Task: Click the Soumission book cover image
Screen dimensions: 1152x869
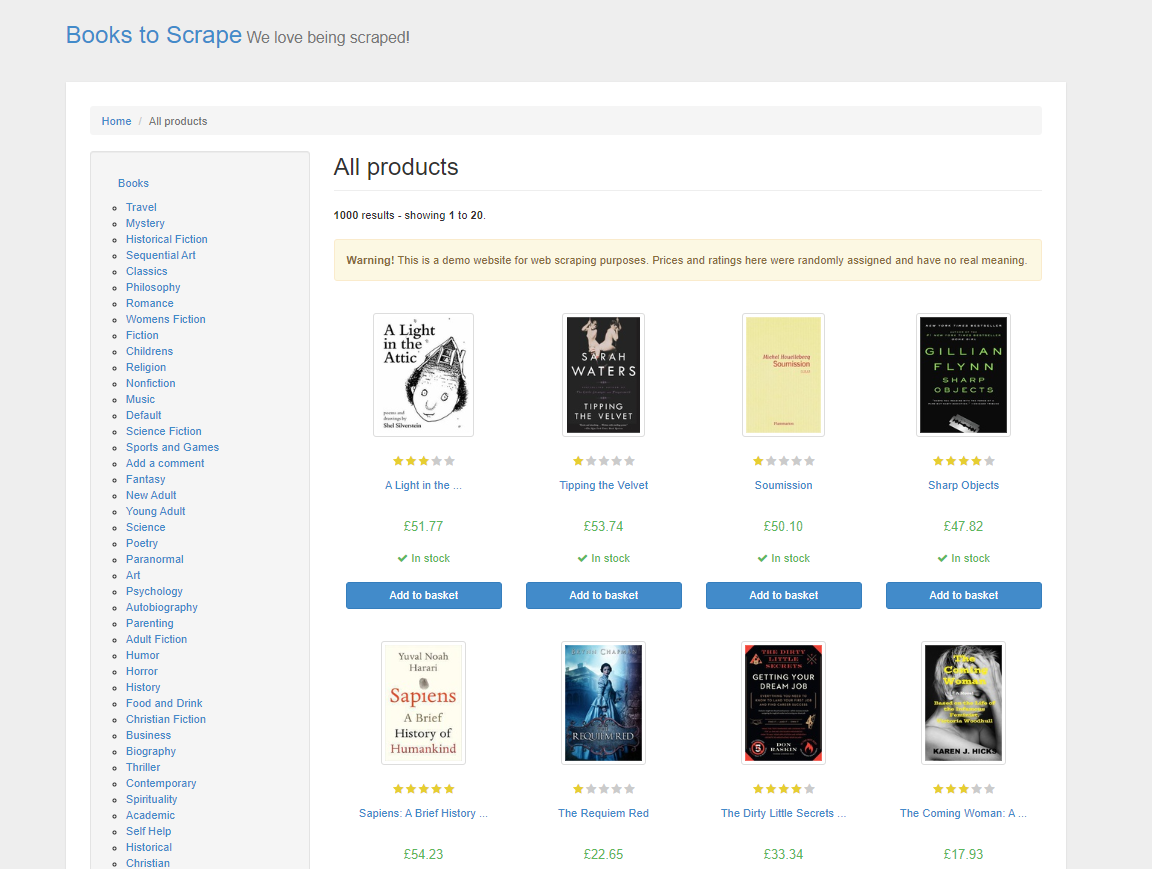Action: (783, 375)
